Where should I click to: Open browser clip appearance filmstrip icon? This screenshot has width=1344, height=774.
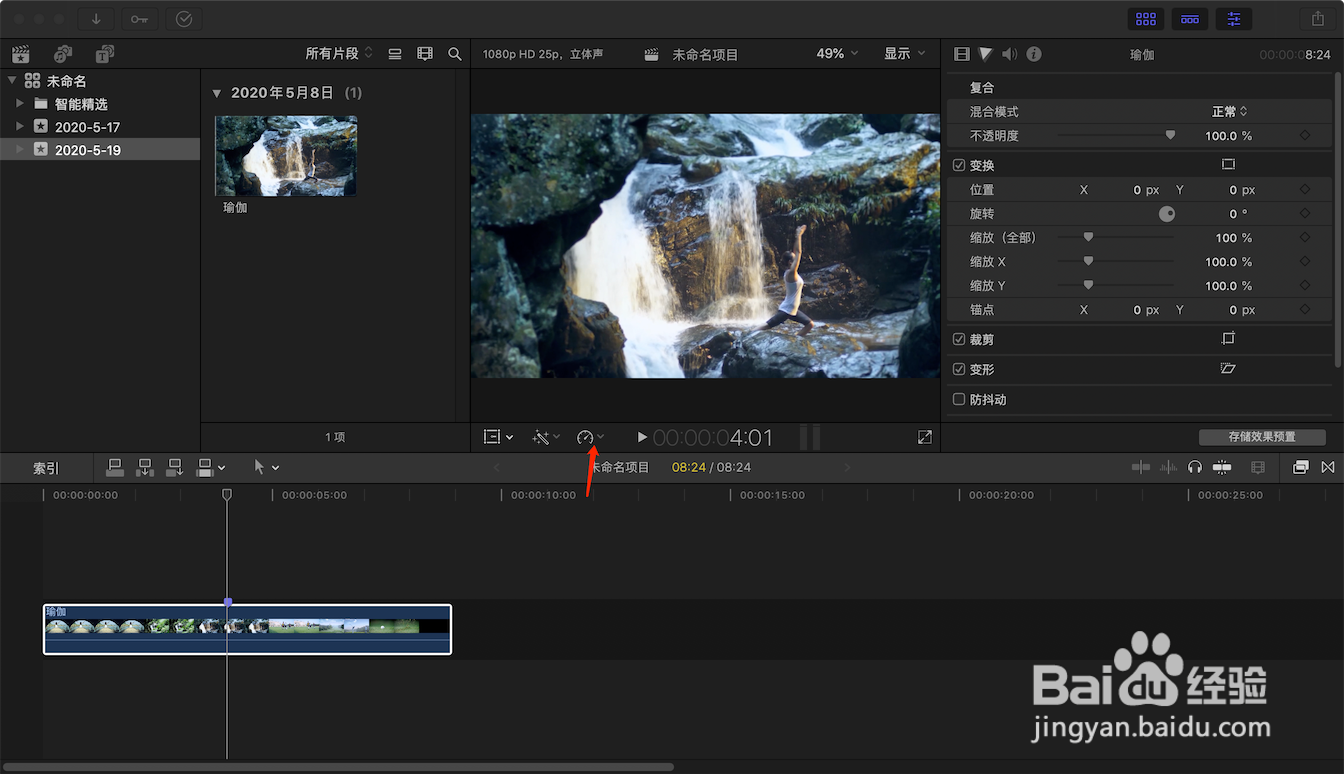425,54
